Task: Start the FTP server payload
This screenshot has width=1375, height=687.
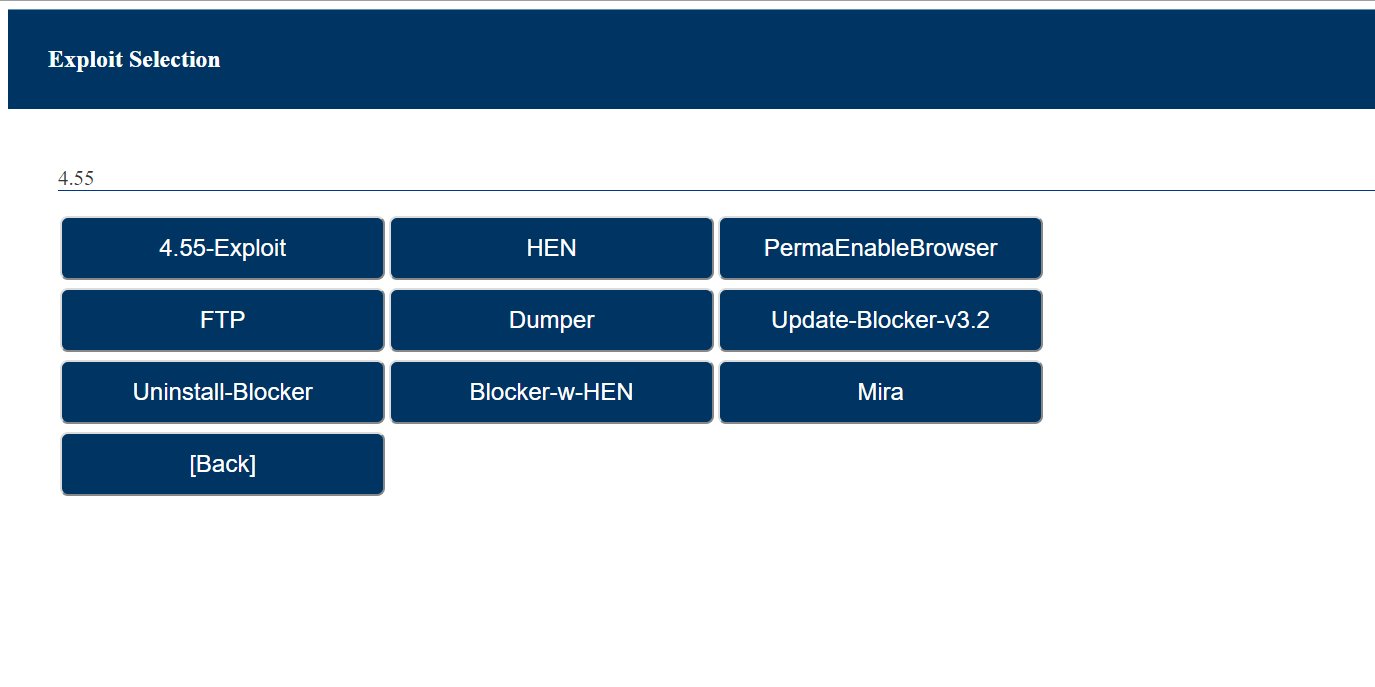Action: [x=222, y=320]
